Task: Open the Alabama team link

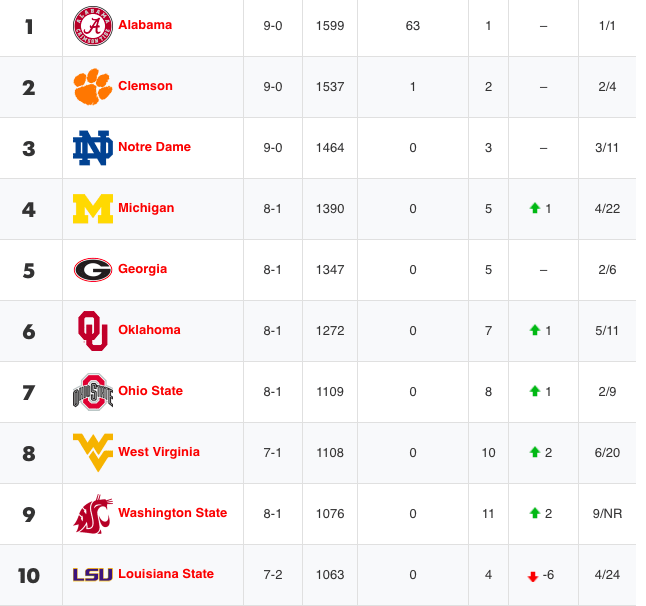Action: pyautogui.click(x=145, y=25)
